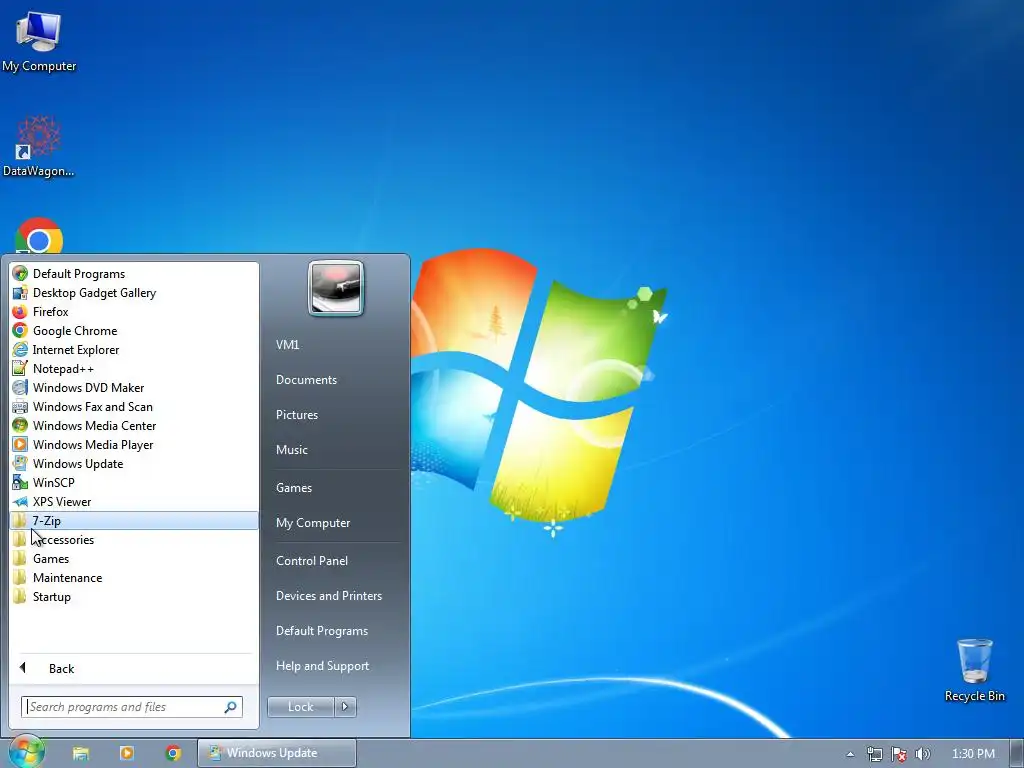
Task: Open Default Programs icon in programs list
Action: 20,274
